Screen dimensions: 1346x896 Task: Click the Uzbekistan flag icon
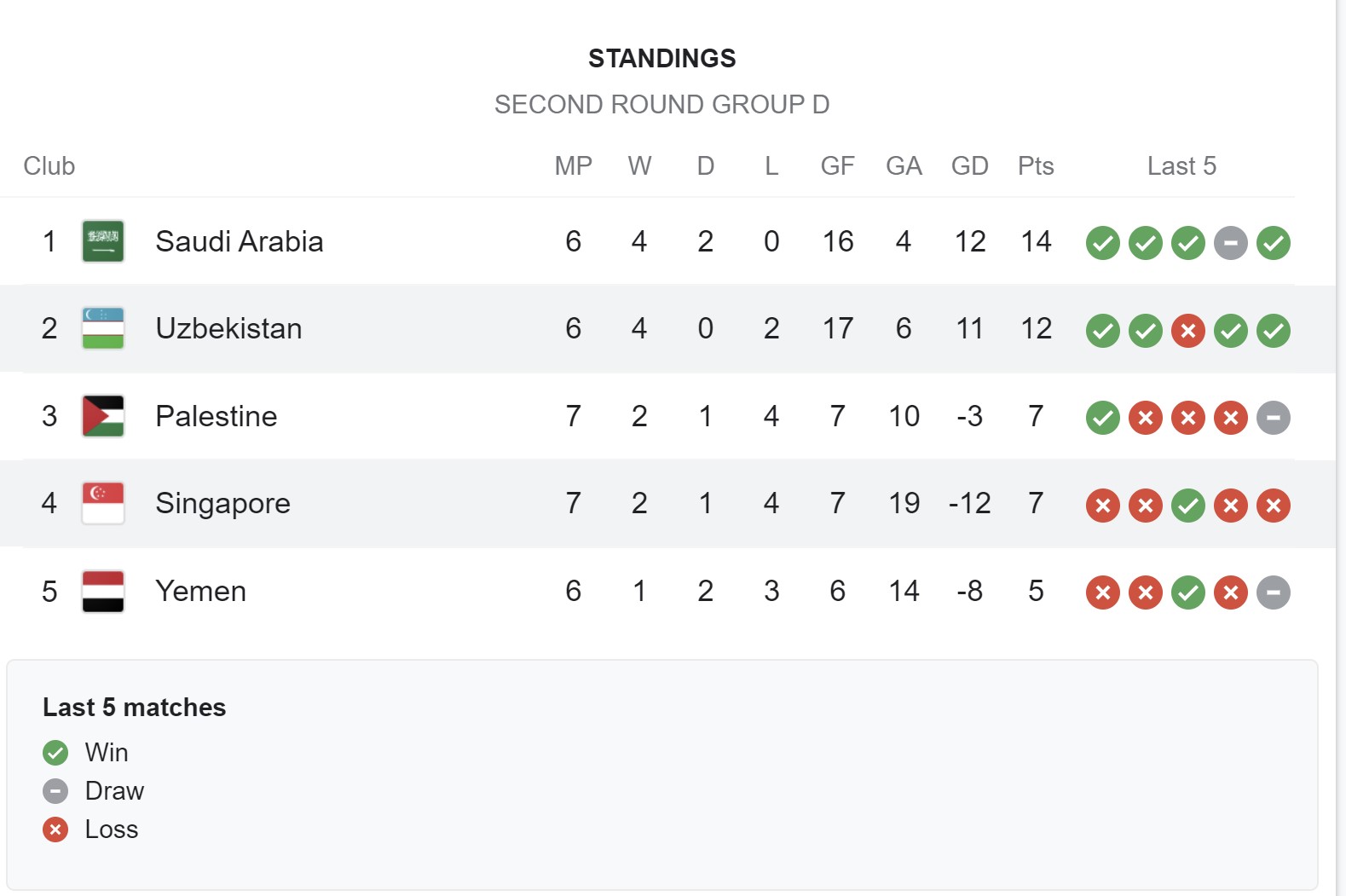(103, 328)
